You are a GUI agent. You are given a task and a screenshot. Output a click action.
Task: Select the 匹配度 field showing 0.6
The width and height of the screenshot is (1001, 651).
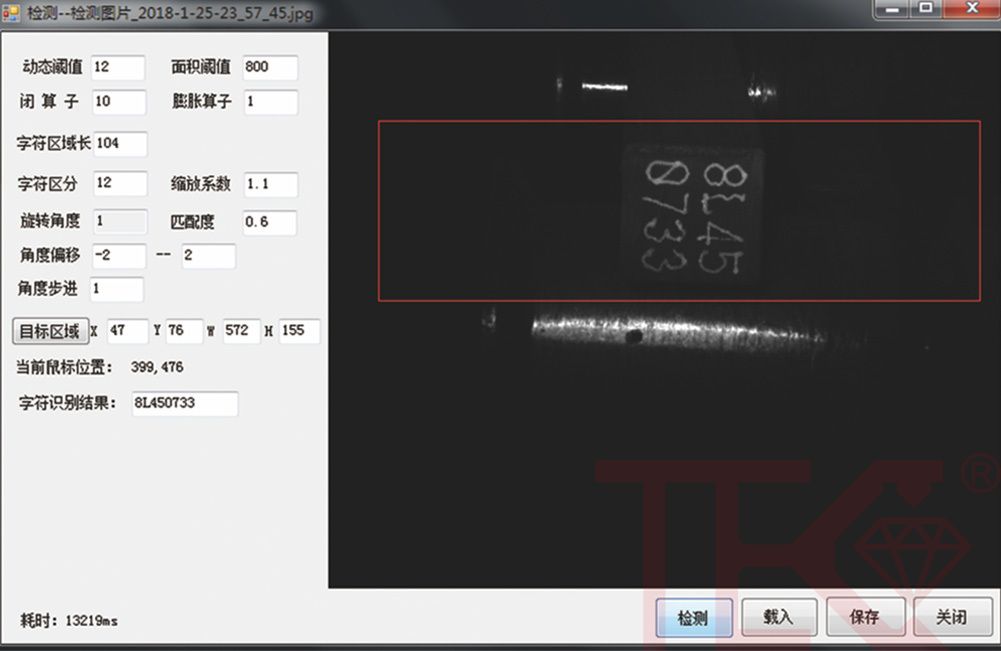(x=270, y=222)
